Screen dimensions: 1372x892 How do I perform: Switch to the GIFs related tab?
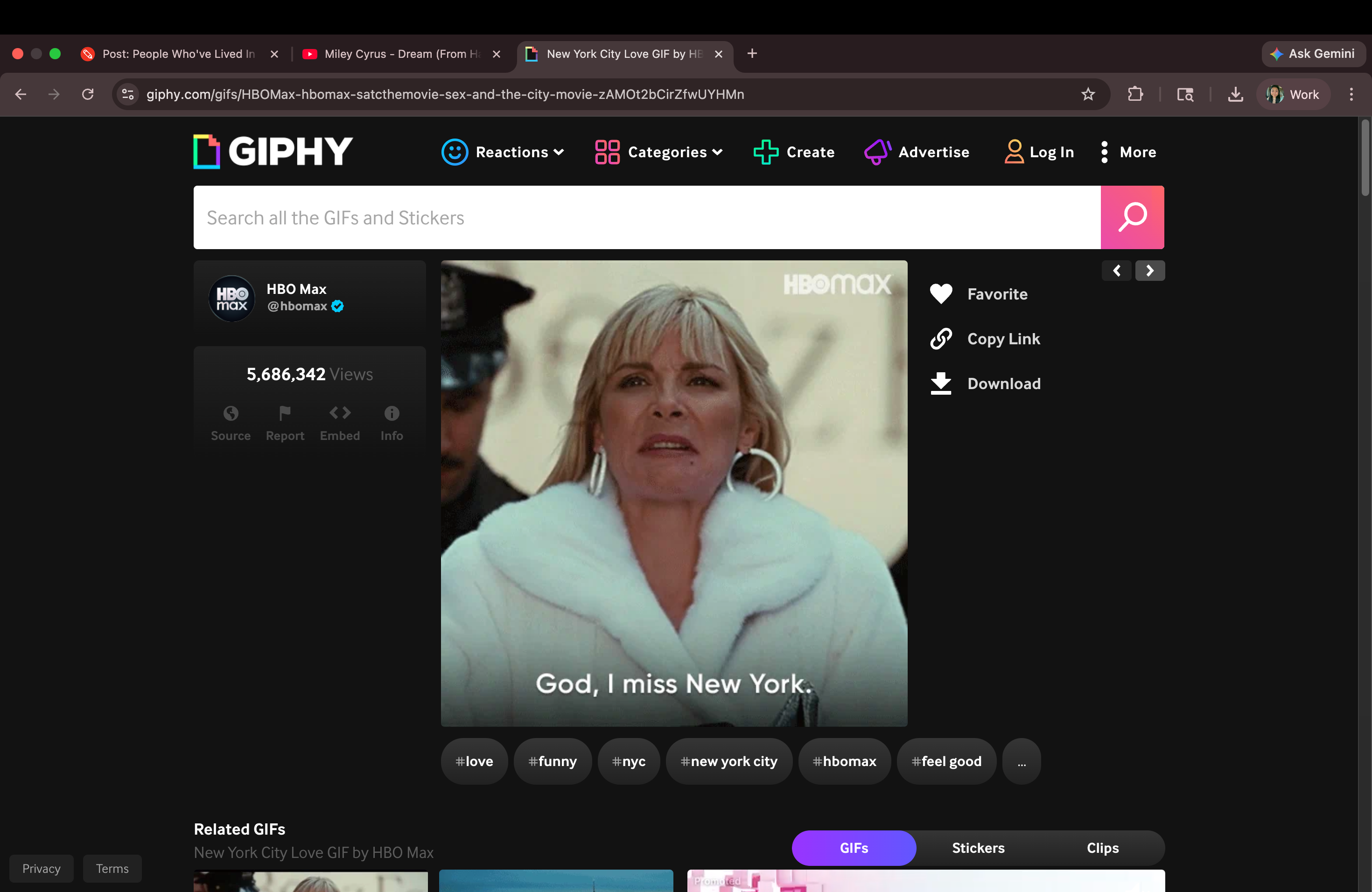click(854, 848)
